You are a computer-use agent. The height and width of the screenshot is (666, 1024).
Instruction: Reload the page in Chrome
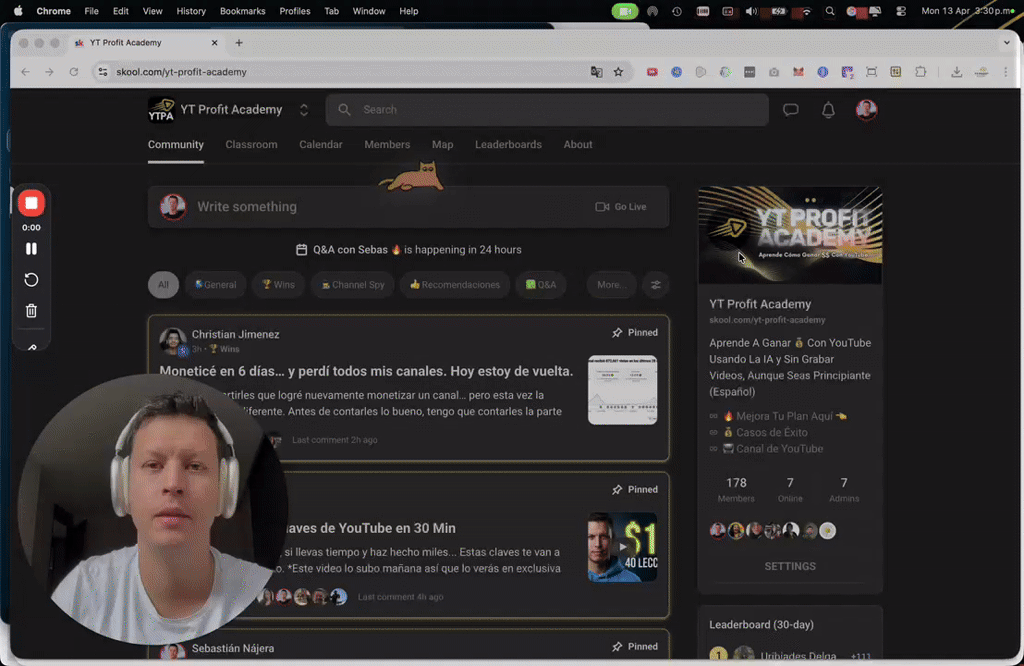point(74,72)
